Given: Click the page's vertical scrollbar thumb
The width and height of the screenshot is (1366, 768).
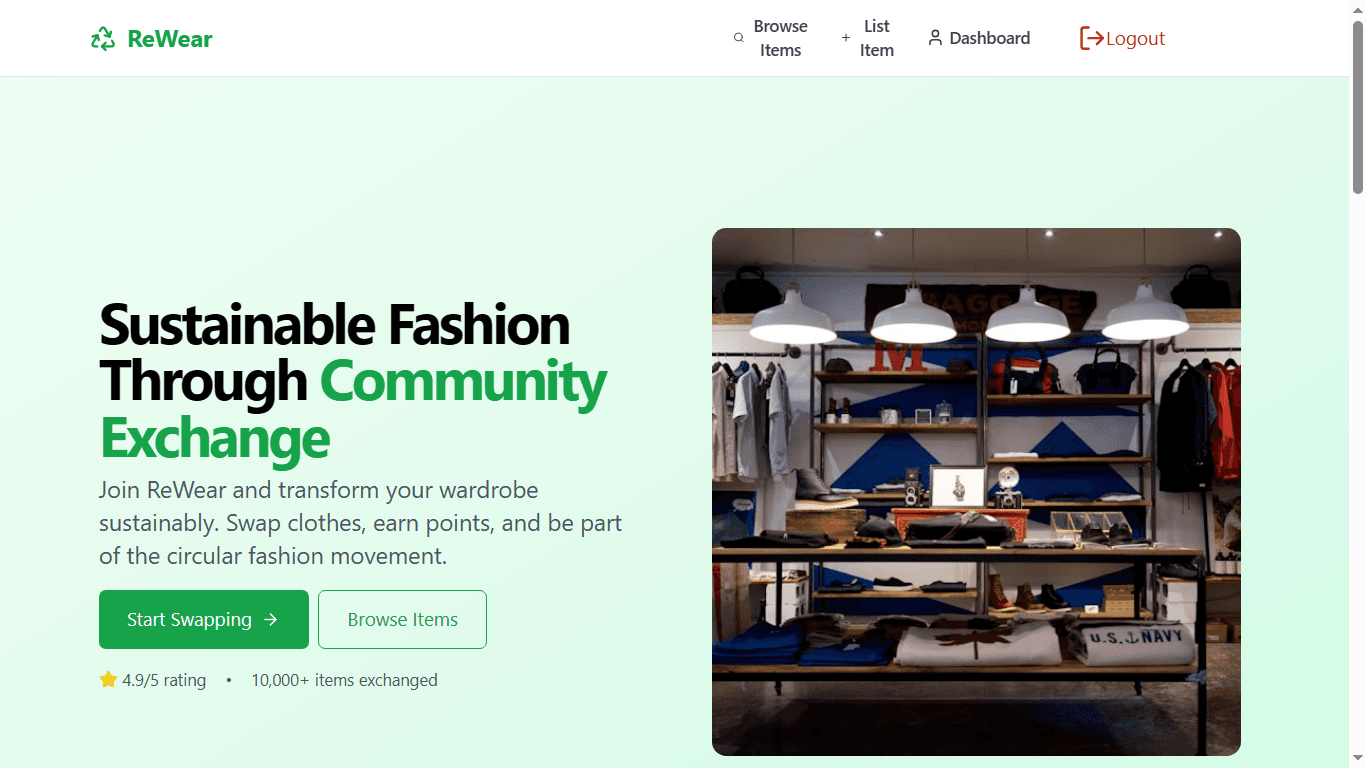Looking at the screenshot, I should [x=1357, y=105].
